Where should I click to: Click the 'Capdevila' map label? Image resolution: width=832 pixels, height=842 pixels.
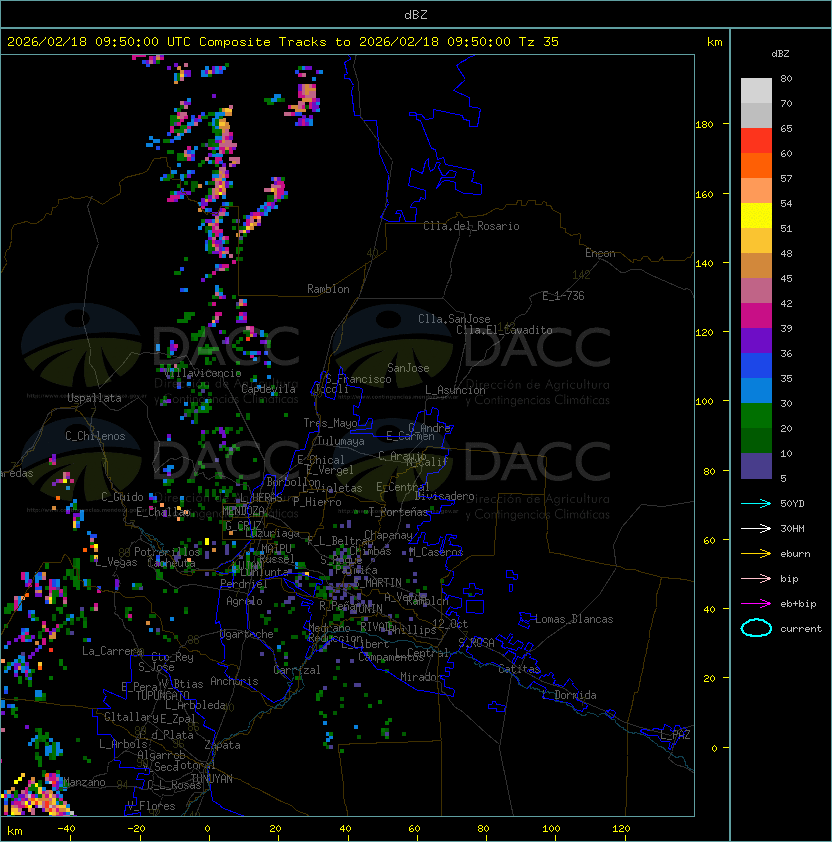(268, 389)
